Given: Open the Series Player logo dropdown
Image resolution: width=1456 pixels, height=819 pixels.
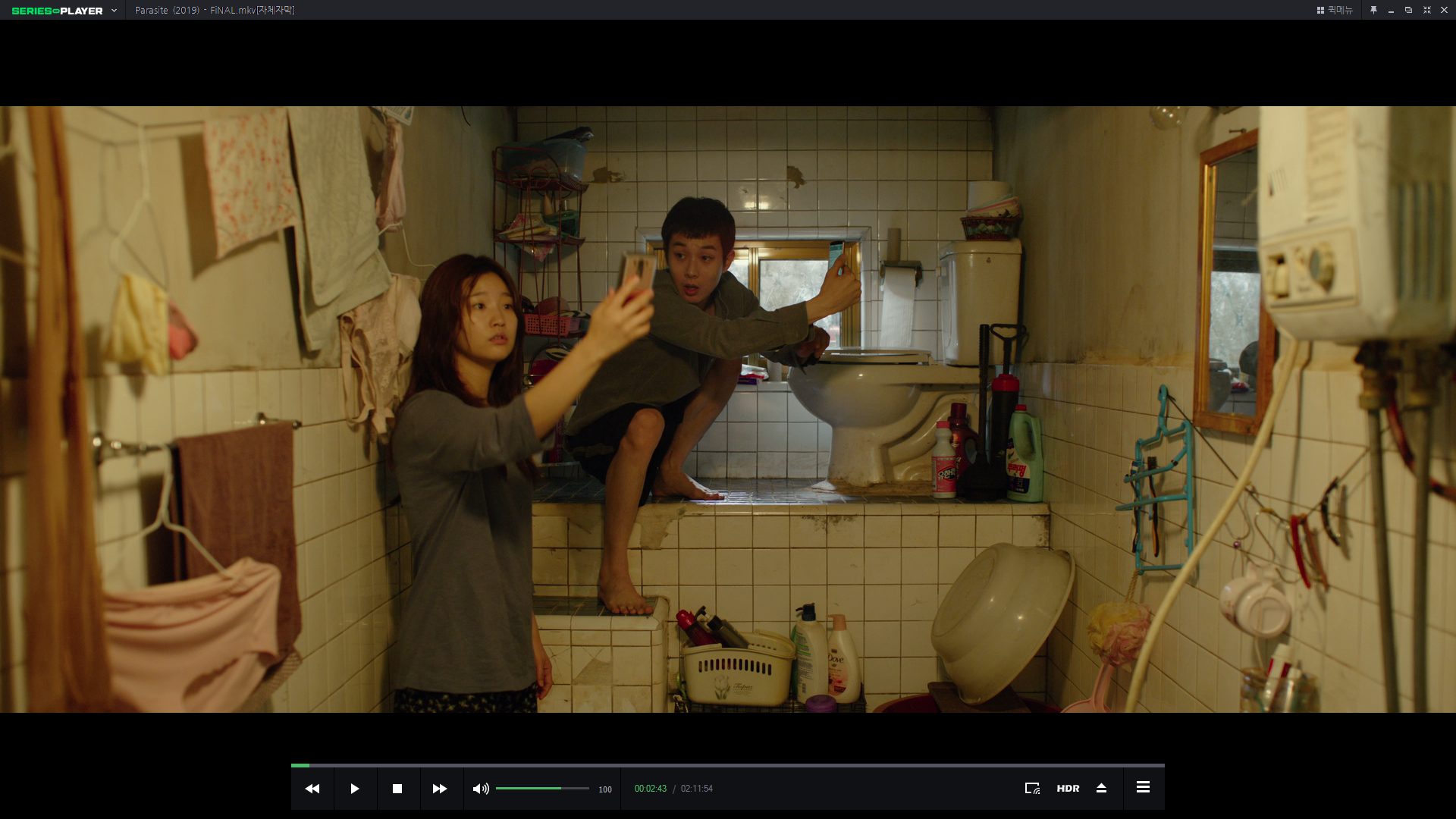Looking at the screenshot, I should click(114, 11).
